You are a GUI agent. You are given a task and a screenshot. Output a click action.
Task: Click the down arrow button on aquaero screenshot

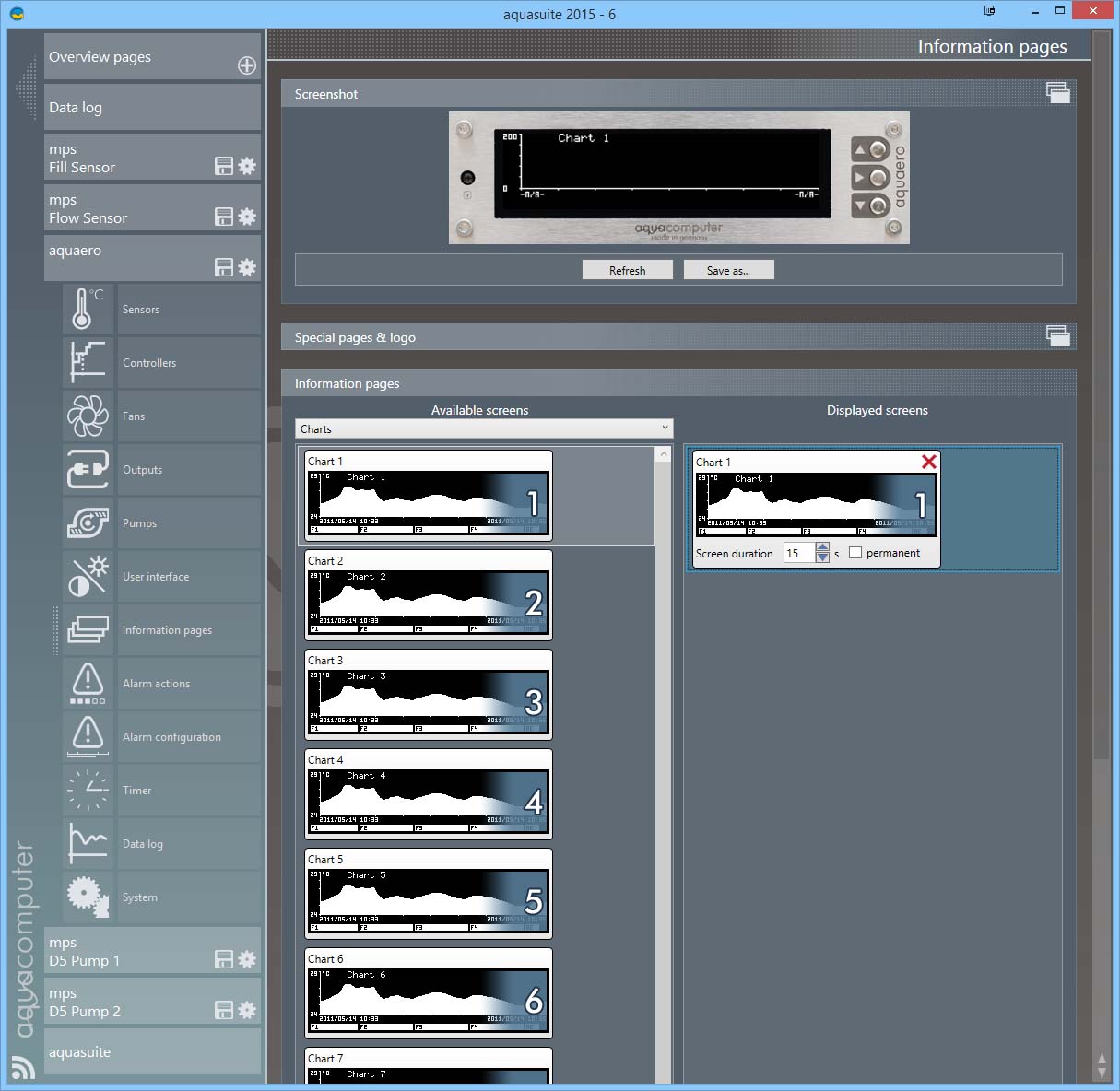(870, 205)
